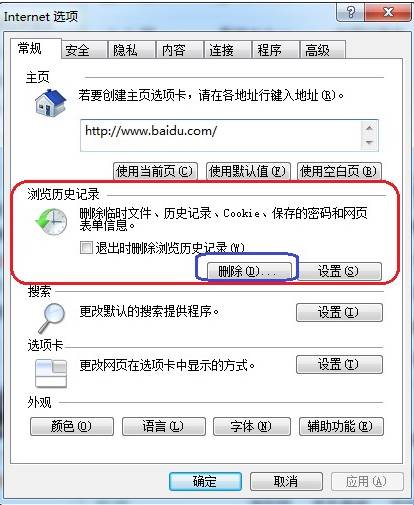Screen dimensions: 414x505
Task: Click the 删除(D)... button
Action: coord(249,271)
